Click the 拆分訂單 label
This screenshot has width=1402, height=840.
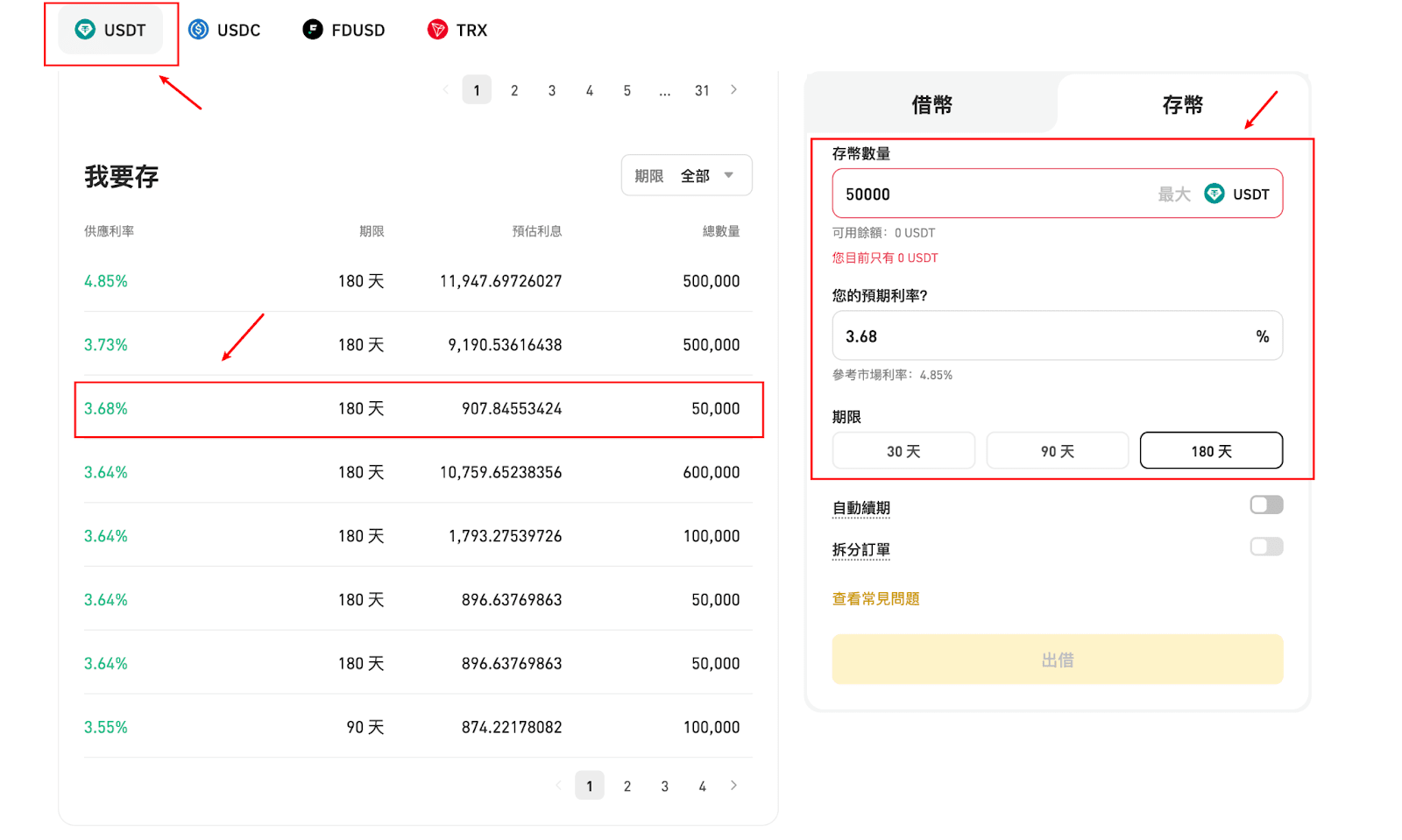(861, 550)
